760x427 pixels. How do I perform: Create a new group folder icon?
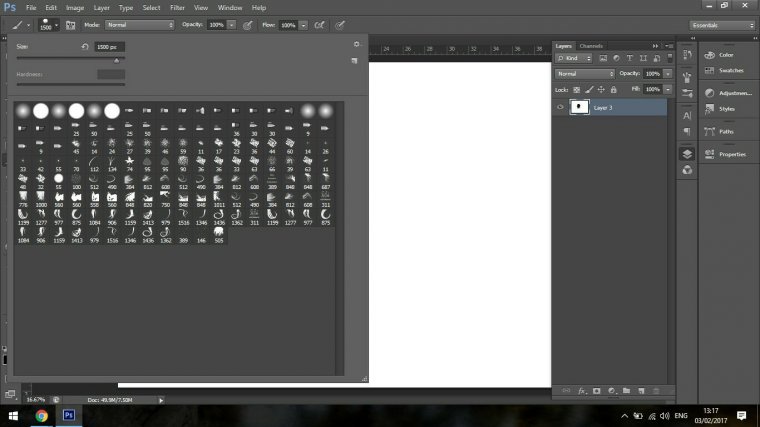(626, 391)
